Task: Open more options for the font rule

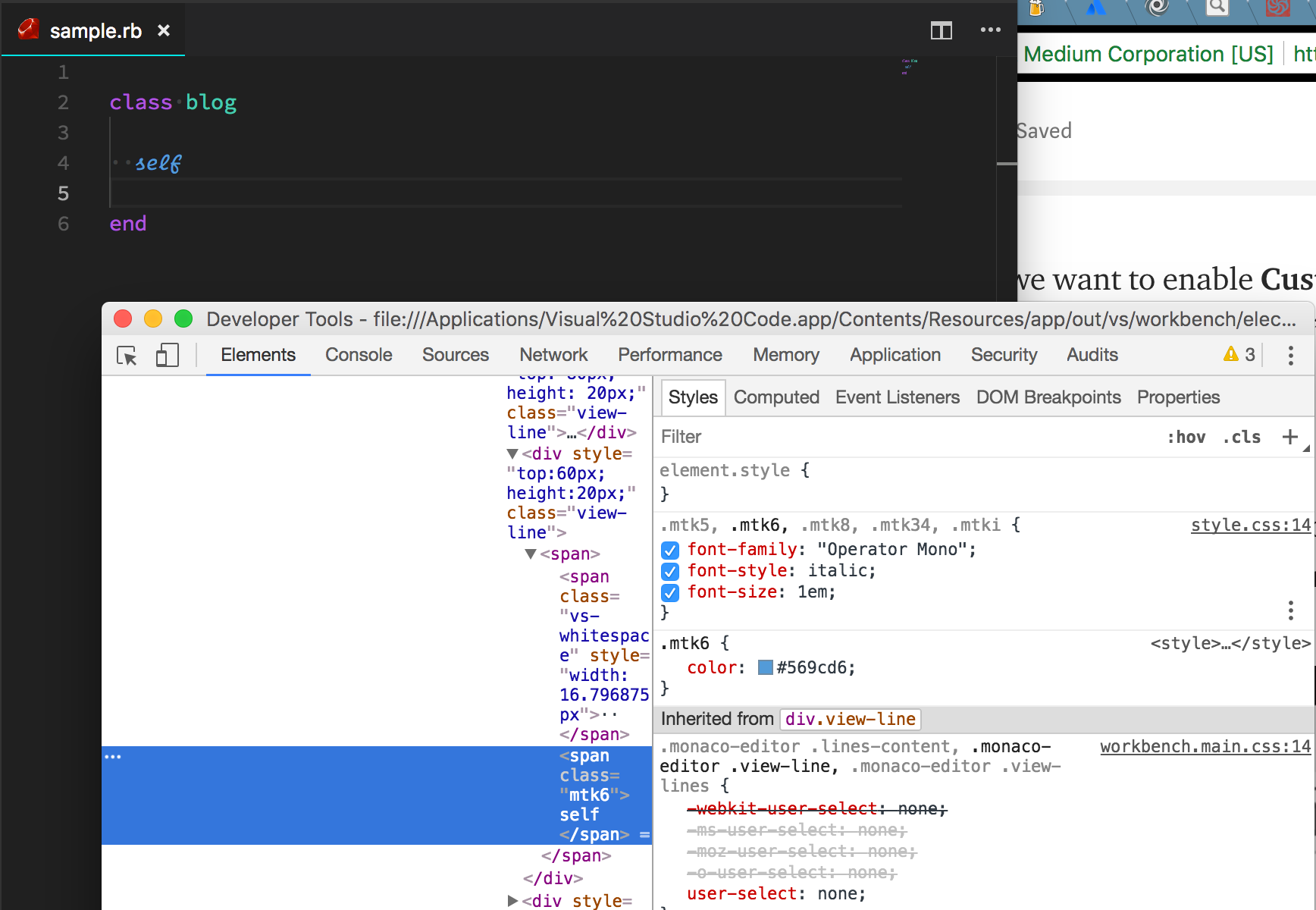Action: pos(1290,609)
